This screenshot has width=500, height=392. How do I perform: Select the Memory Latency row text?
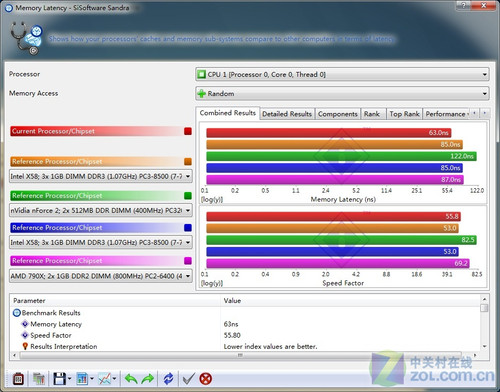tap(56, 324)
